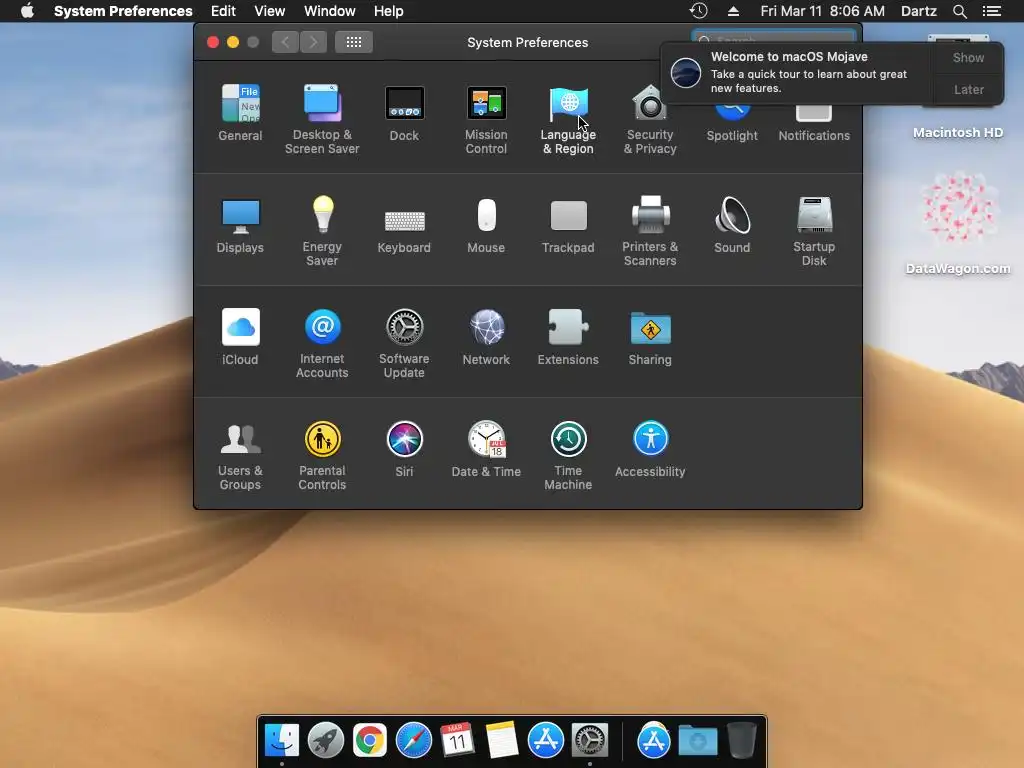This screenshot has height=768, width=1024.
Task: Open Mission Control preferences
Action: click(486, 119)
